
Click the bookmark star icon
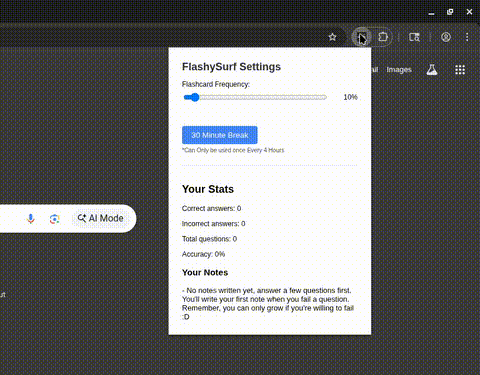coord(332,37)
